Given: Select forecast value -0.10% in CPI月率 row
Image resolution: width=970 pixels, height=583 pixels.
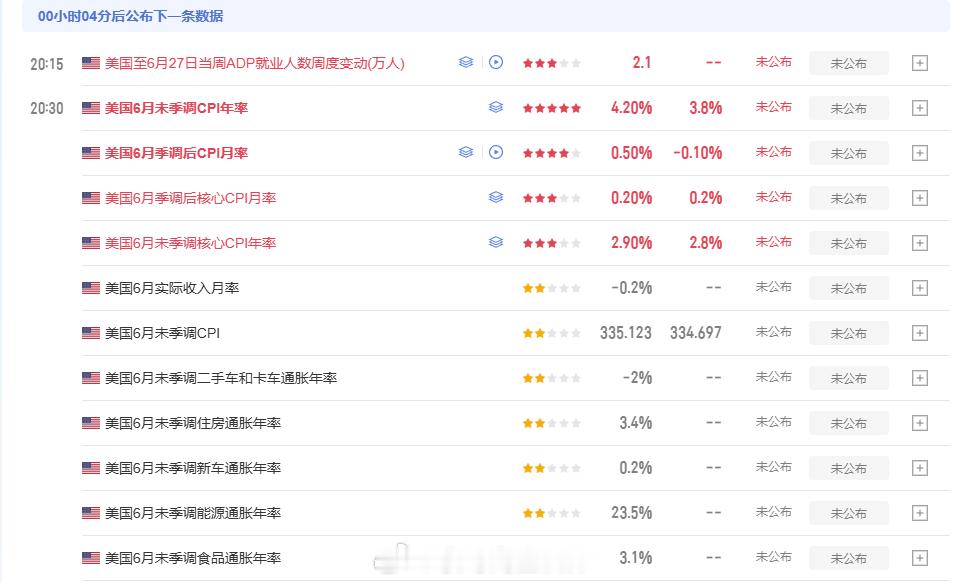Looking at the screenshot, I should click(x=698, y=153).
